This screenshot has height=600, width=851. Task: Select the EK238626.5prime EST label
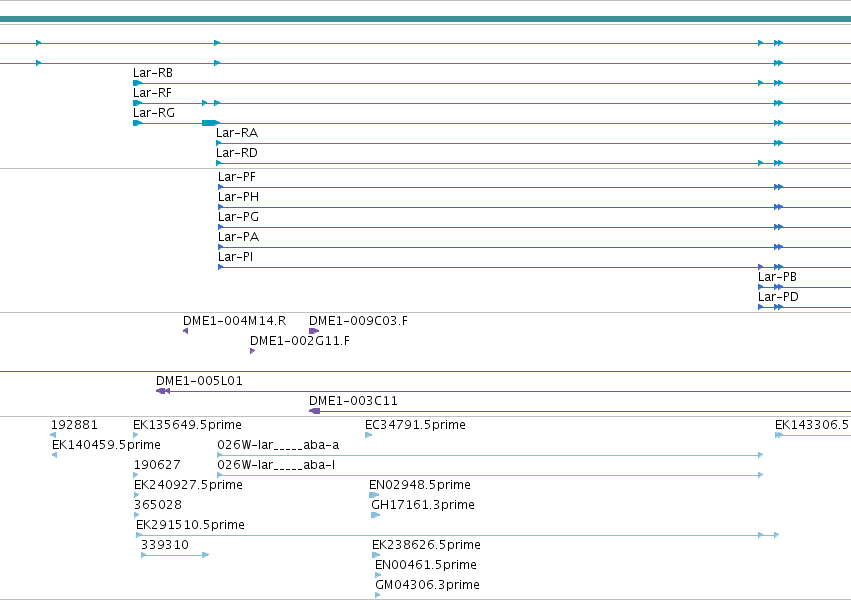tap(426, 546)
